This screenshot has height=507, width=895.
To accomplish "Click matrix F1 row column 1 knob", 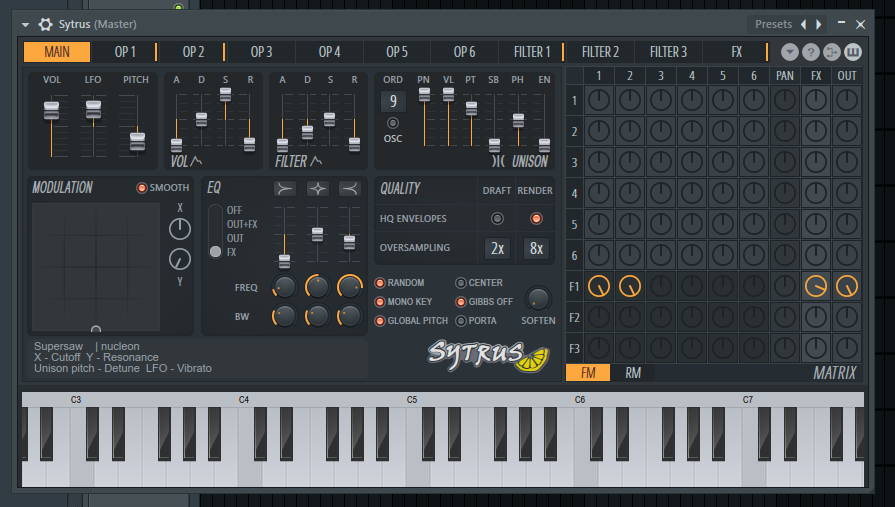I will tap(599, 286).
